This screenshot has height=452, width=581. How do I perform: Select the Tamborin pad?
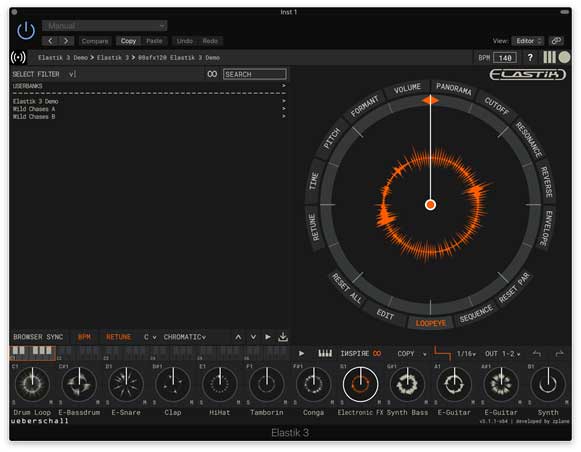point(267,384)
